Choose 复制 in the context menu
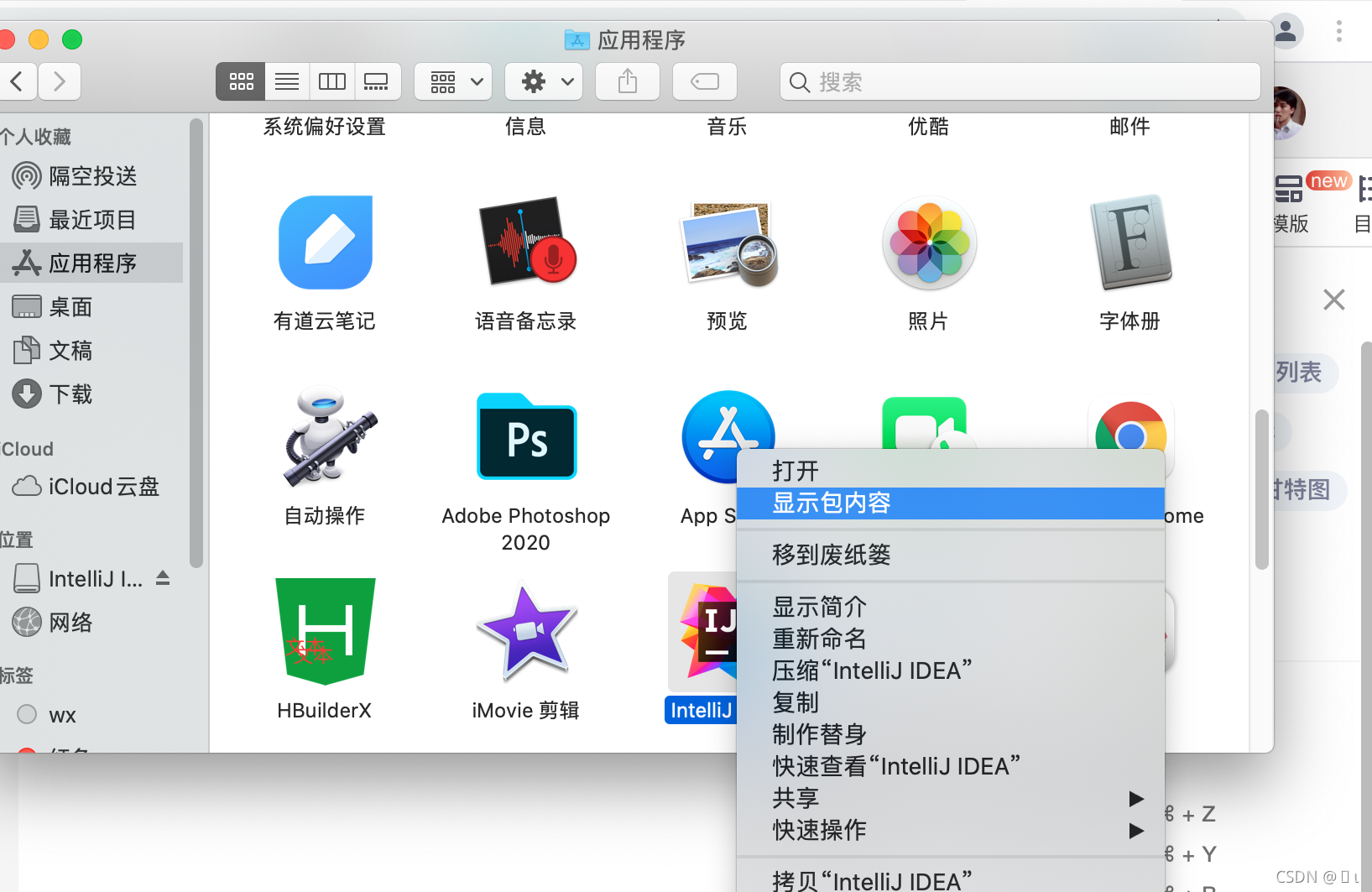The height and width of the screenshot is (892, 1372). coord(950,702)
